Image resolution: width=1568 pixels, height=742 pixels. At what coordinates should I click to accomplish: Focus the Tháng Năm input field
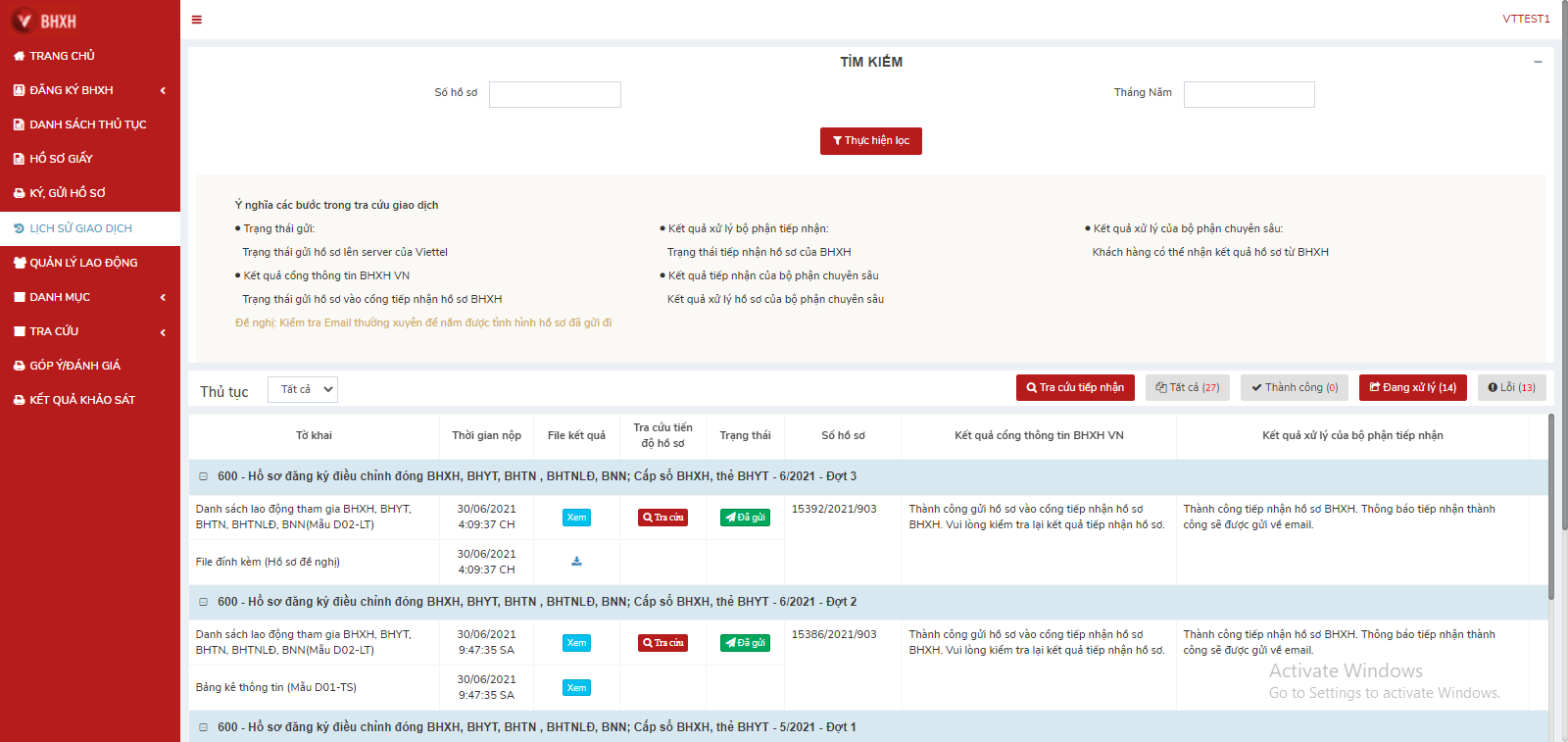pyautogui.click(x=1249, y=94)
